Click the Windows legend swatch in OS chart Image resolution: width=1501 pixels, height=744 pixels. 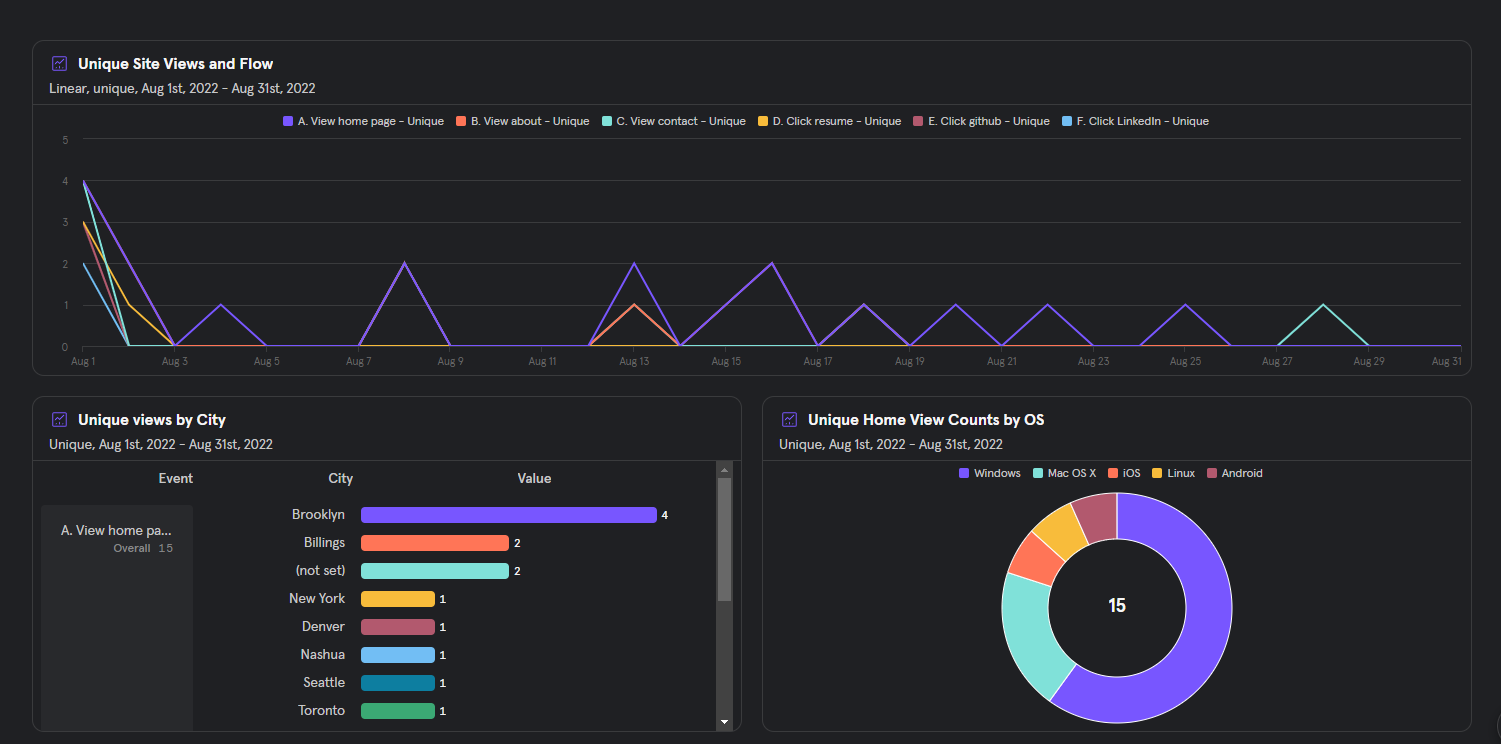[964, 473]
